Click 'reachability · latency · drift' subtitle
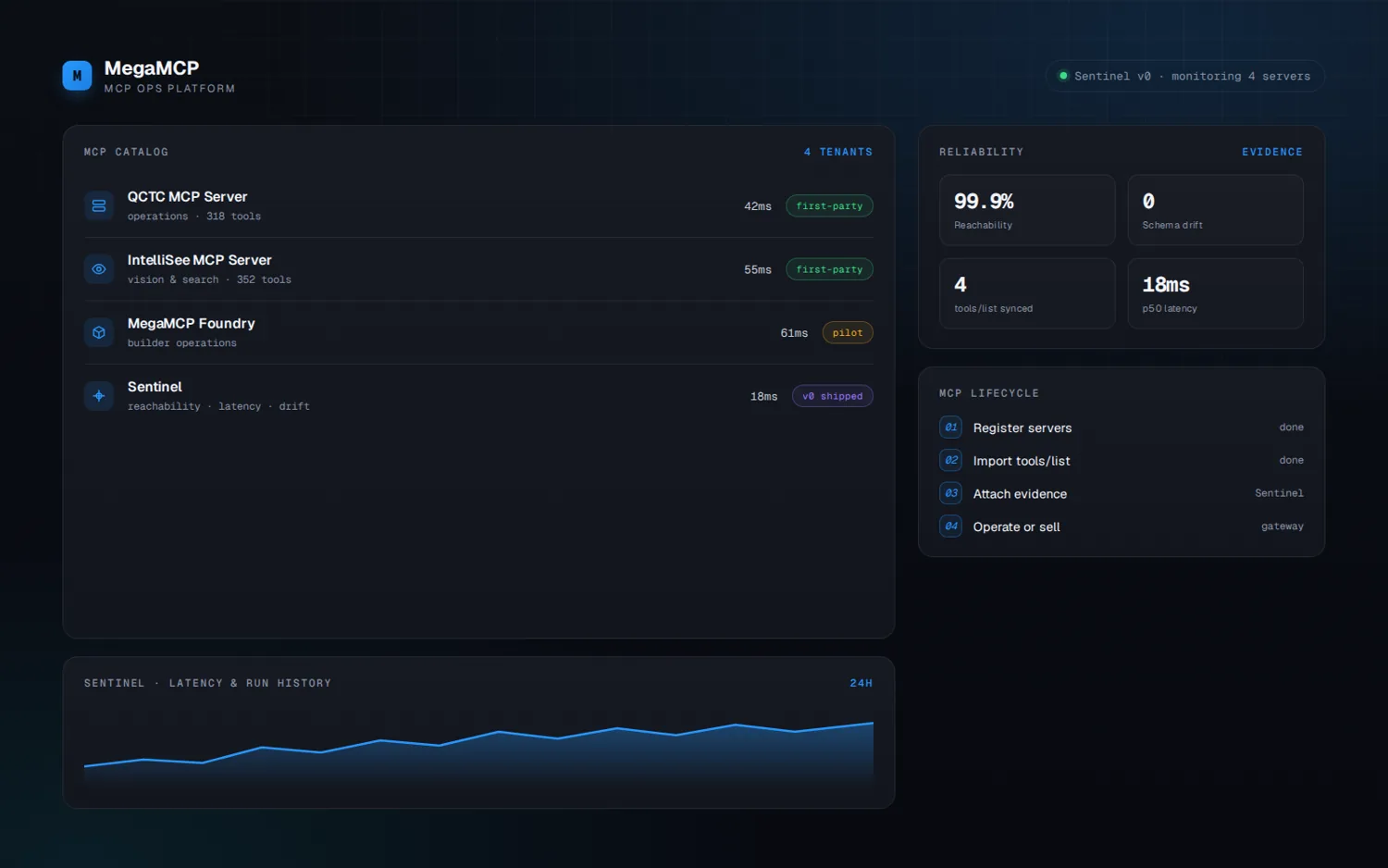1388x868 pixels. coord(218,406)
